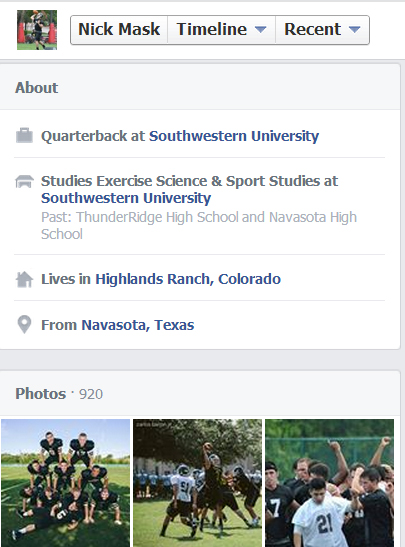Click the arrow next to Recent
This screenshot has width=405, height=547.
(354, 30)
